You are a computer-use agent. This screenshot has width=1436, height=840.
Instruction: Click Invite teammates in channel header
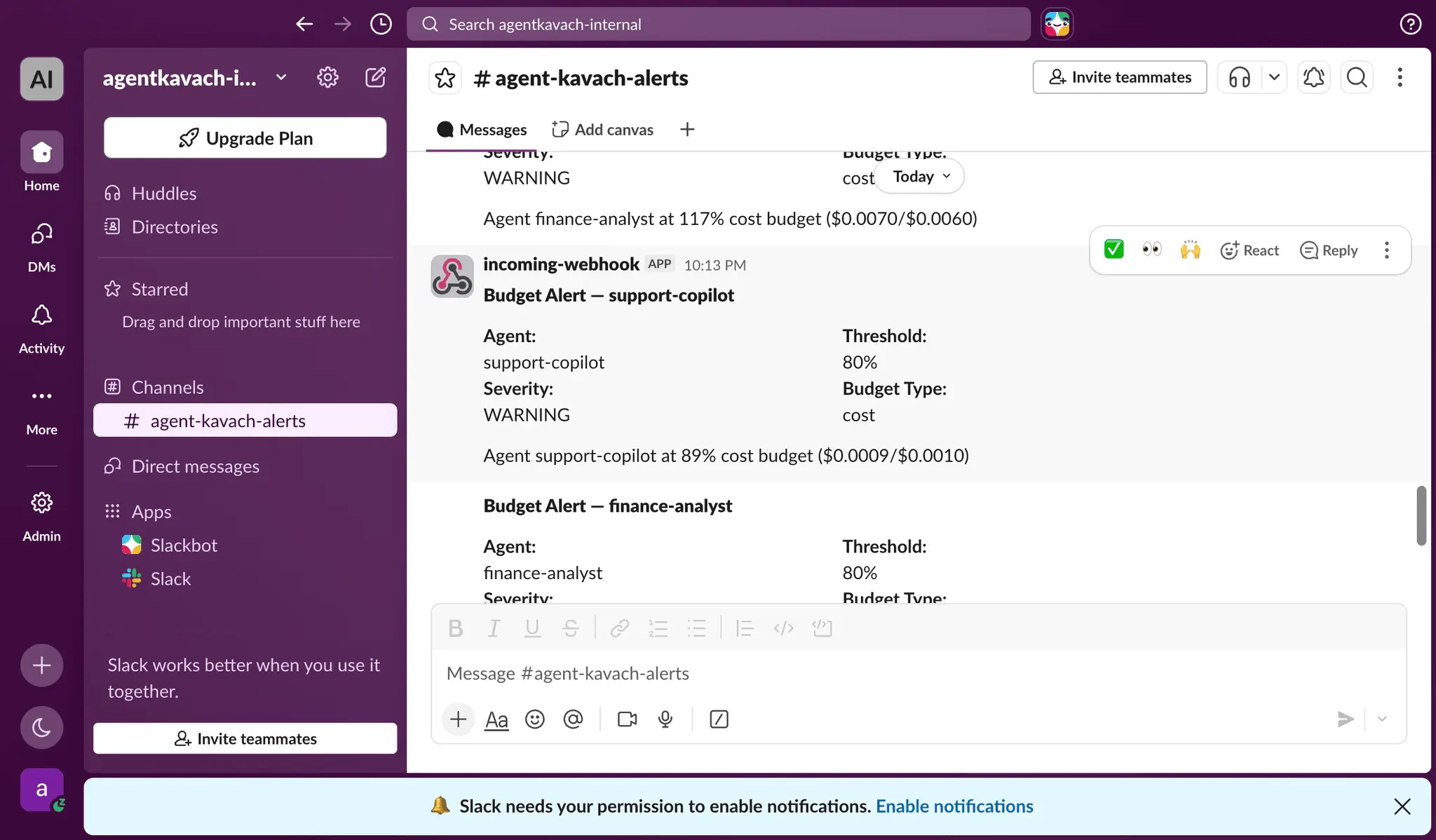point(1119,77)
